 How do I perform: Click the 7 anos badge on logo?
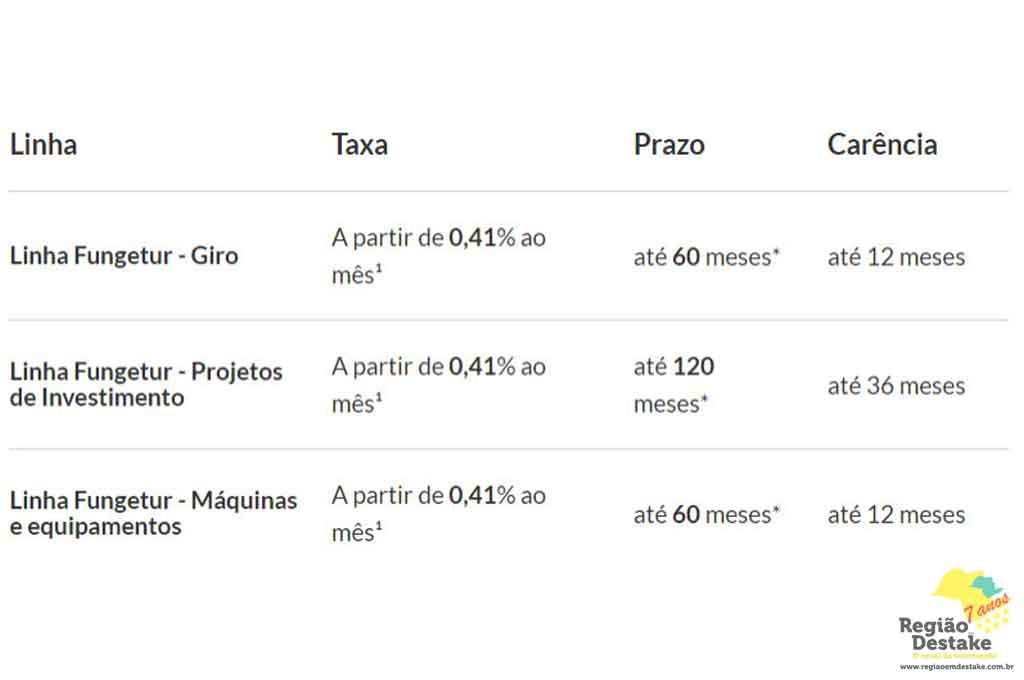click(x=987, y=607)
